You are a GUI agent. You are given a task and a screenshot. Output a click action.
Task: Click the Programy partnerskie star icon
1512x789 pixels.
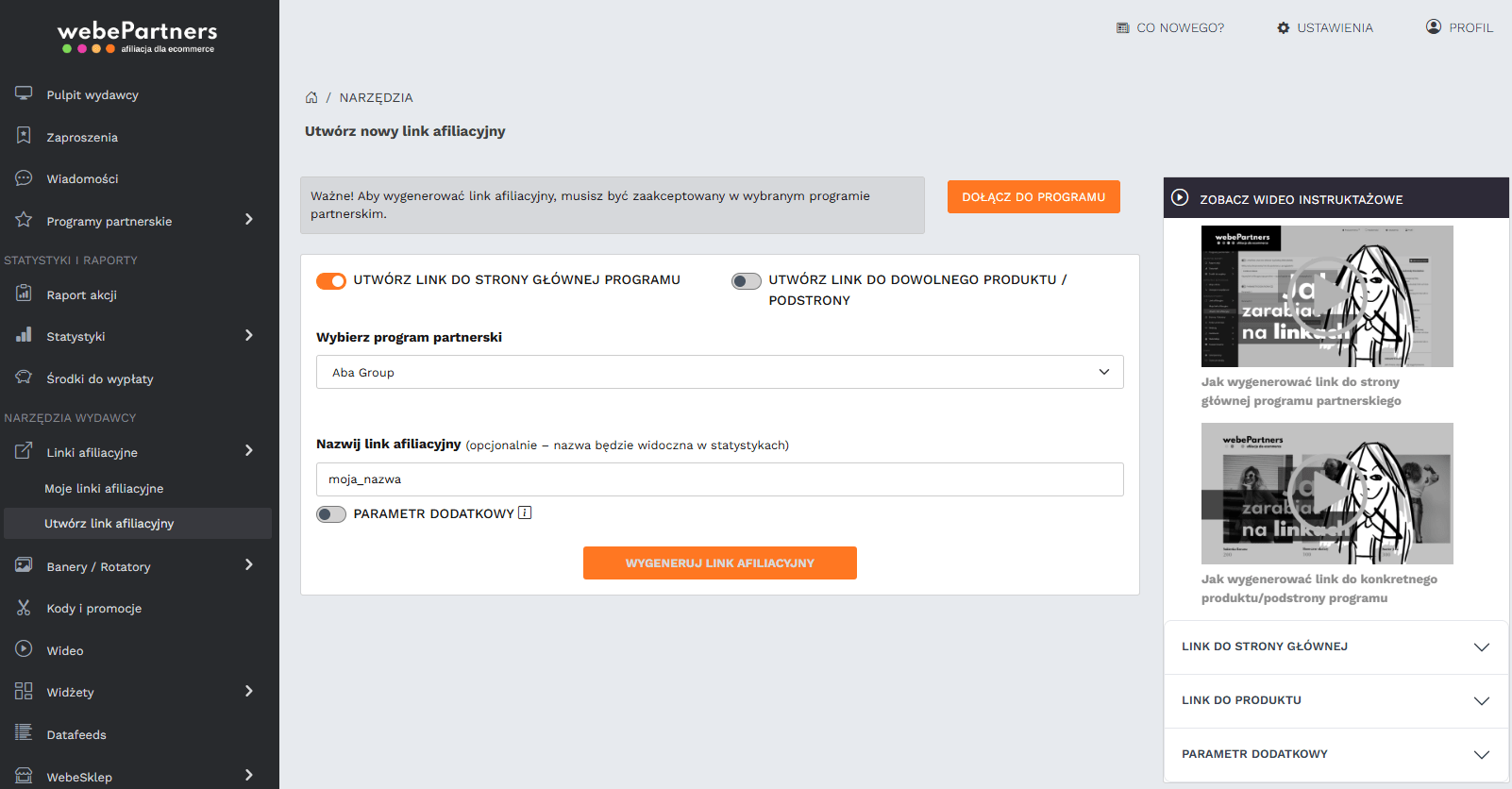(x=24, y=220)
